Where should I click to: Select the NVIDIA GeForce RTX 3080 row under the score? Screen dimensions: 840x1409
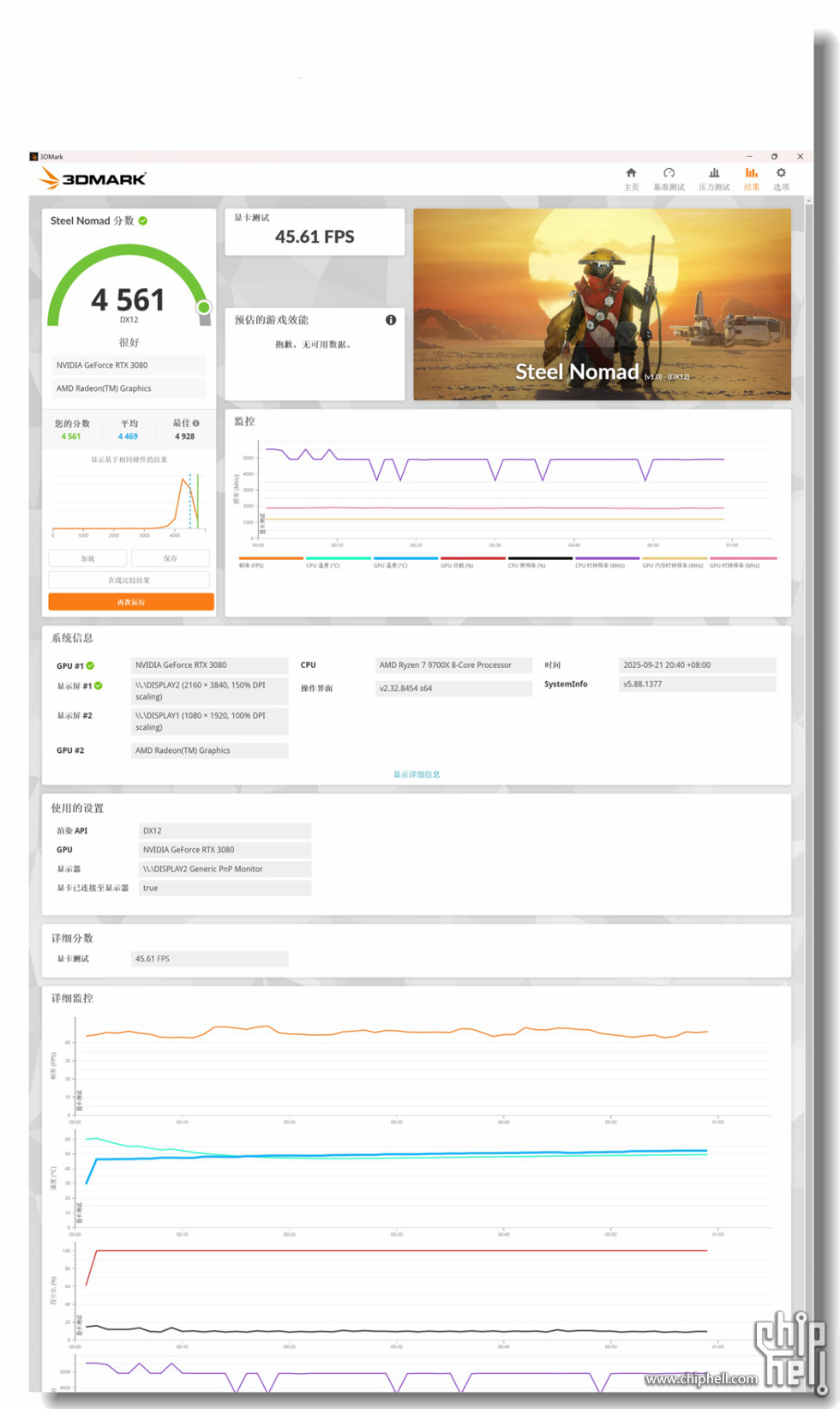click(x=129, y=365)
